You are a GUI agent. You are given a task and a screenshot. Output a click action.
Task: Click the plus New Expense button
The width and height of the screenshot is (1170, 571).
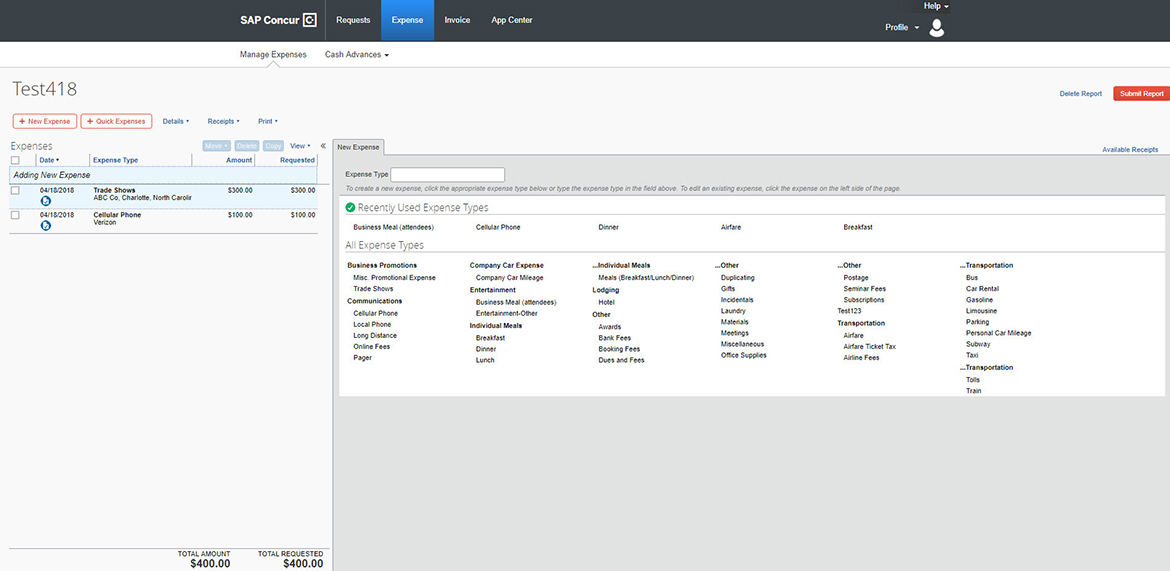(45, 121)
